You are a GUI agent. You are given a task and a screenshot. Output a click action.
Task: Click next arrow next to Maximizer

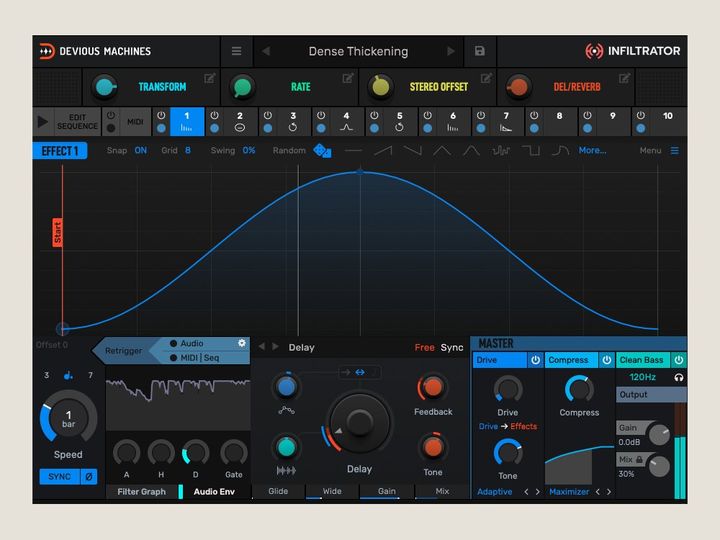(x=609, y=492)
